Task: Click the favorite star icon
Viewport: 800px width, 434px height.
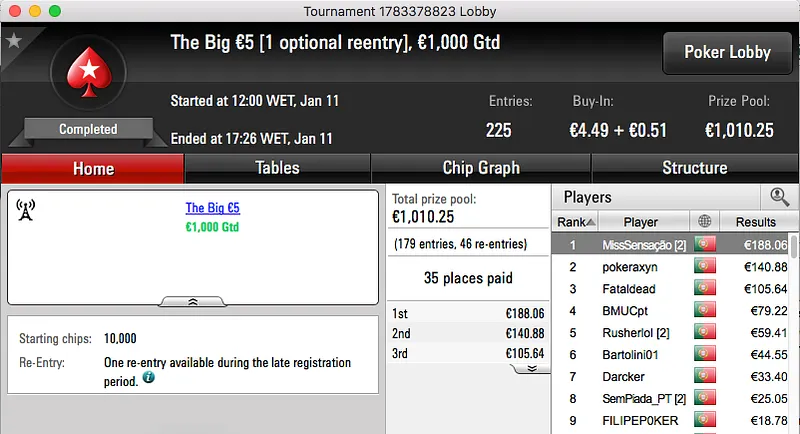Action: (x=14, y=41)
